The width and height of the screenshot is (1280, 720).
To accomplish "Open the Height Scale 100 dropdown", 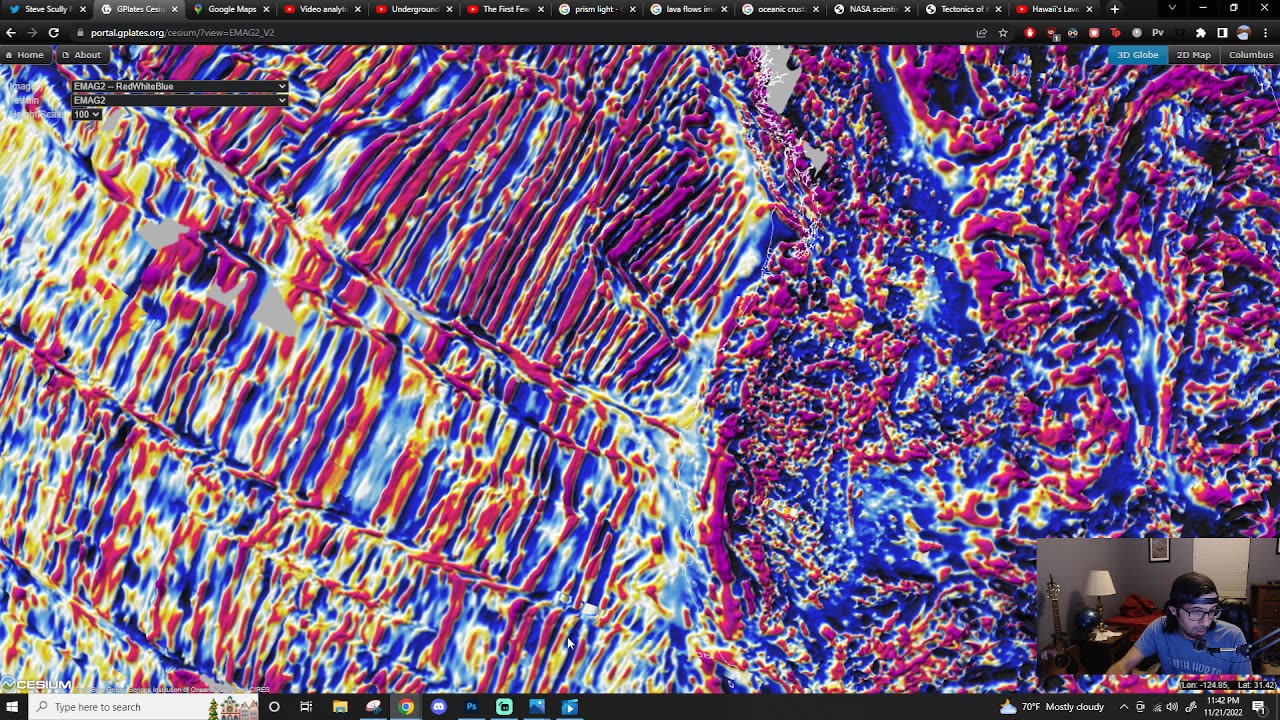I will (86, 114).
